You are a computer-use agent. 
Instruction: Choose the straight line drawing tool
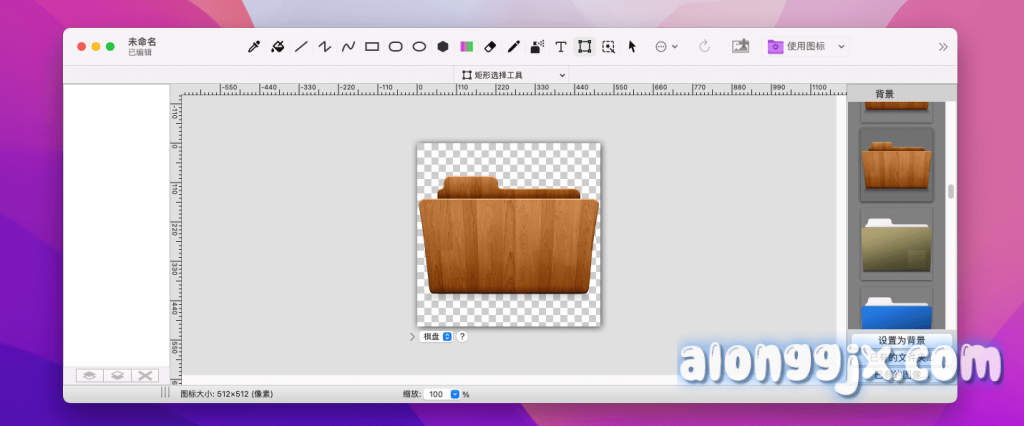point(301,46)
